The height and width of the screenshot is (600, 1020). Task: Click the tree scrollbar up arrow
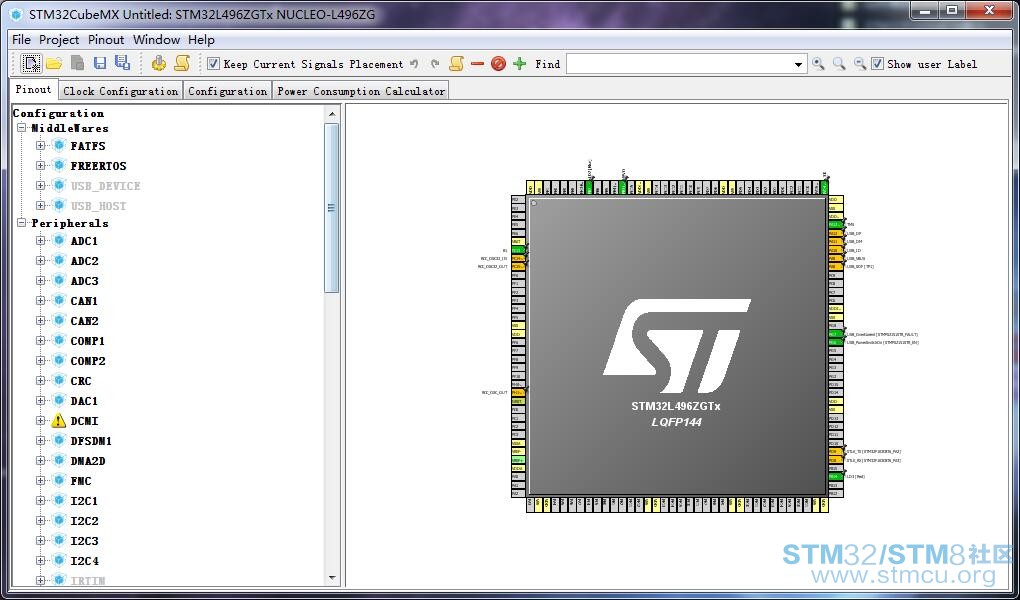[x=332, y=114]
